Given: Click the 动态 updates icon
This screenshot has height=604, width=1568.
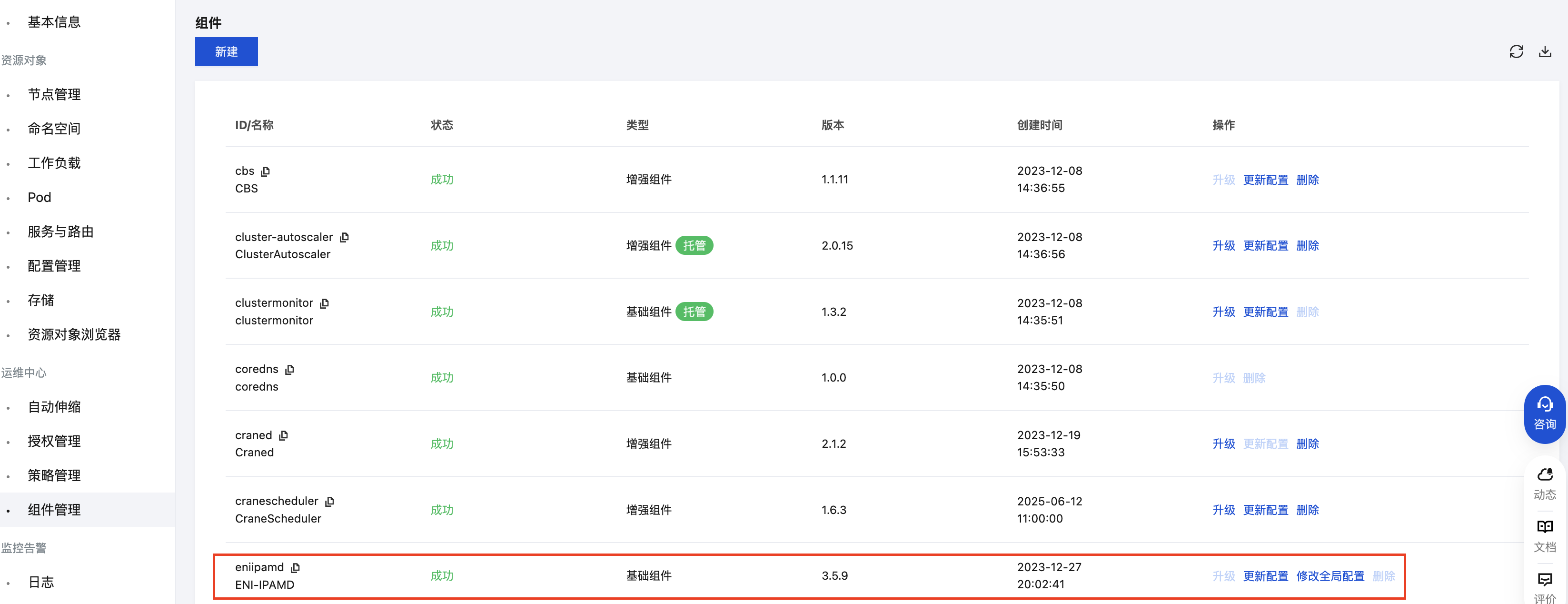Looking at the screenshot, I should [1544, 483].
